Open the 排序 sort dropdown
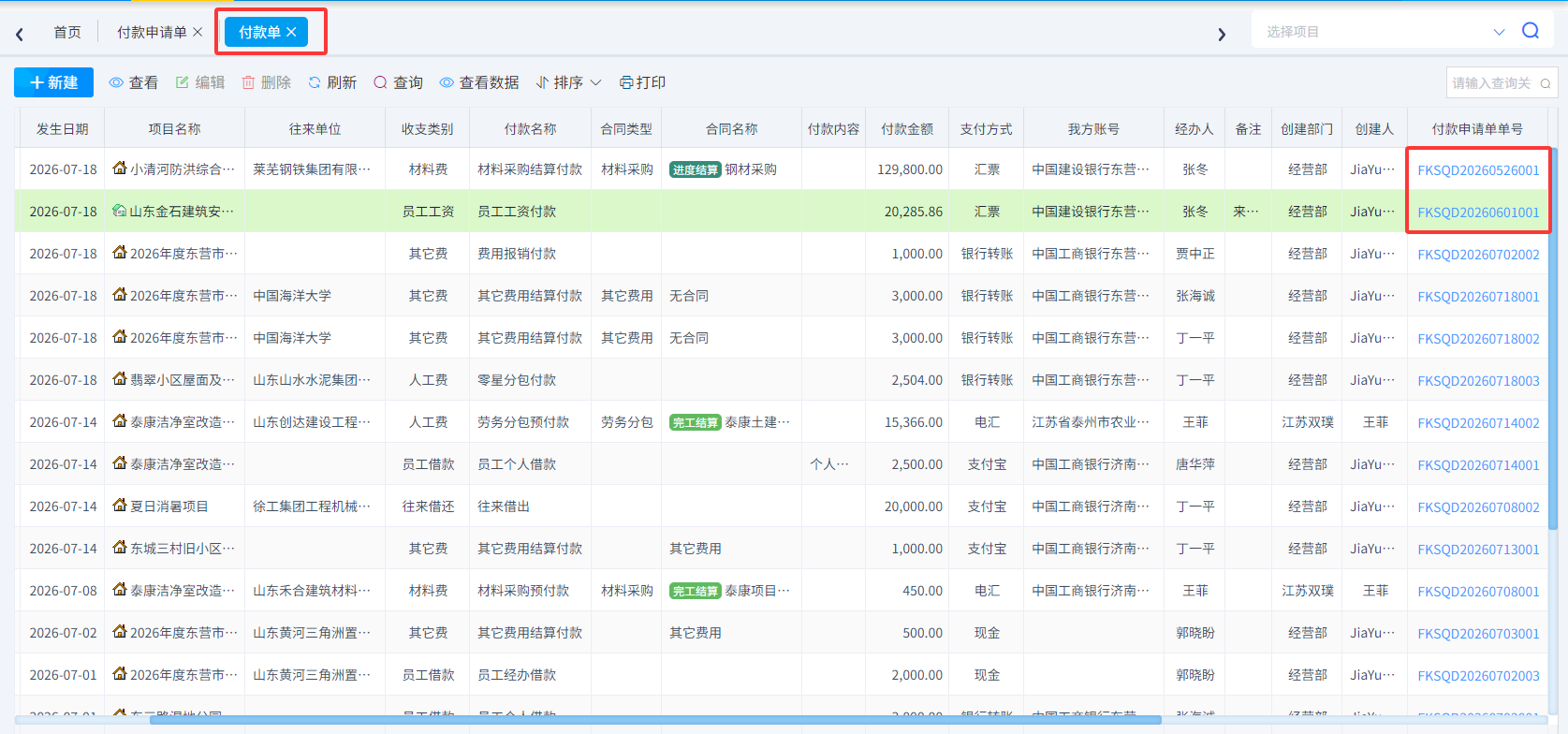 click(568, 82)
